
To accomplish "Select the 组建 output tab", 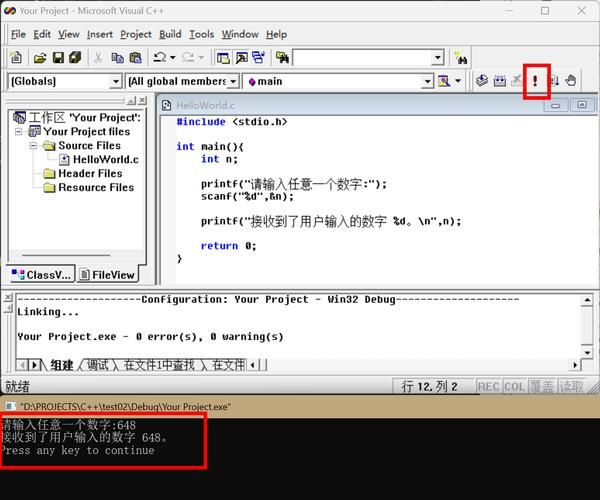I will (x=62, y=365).
